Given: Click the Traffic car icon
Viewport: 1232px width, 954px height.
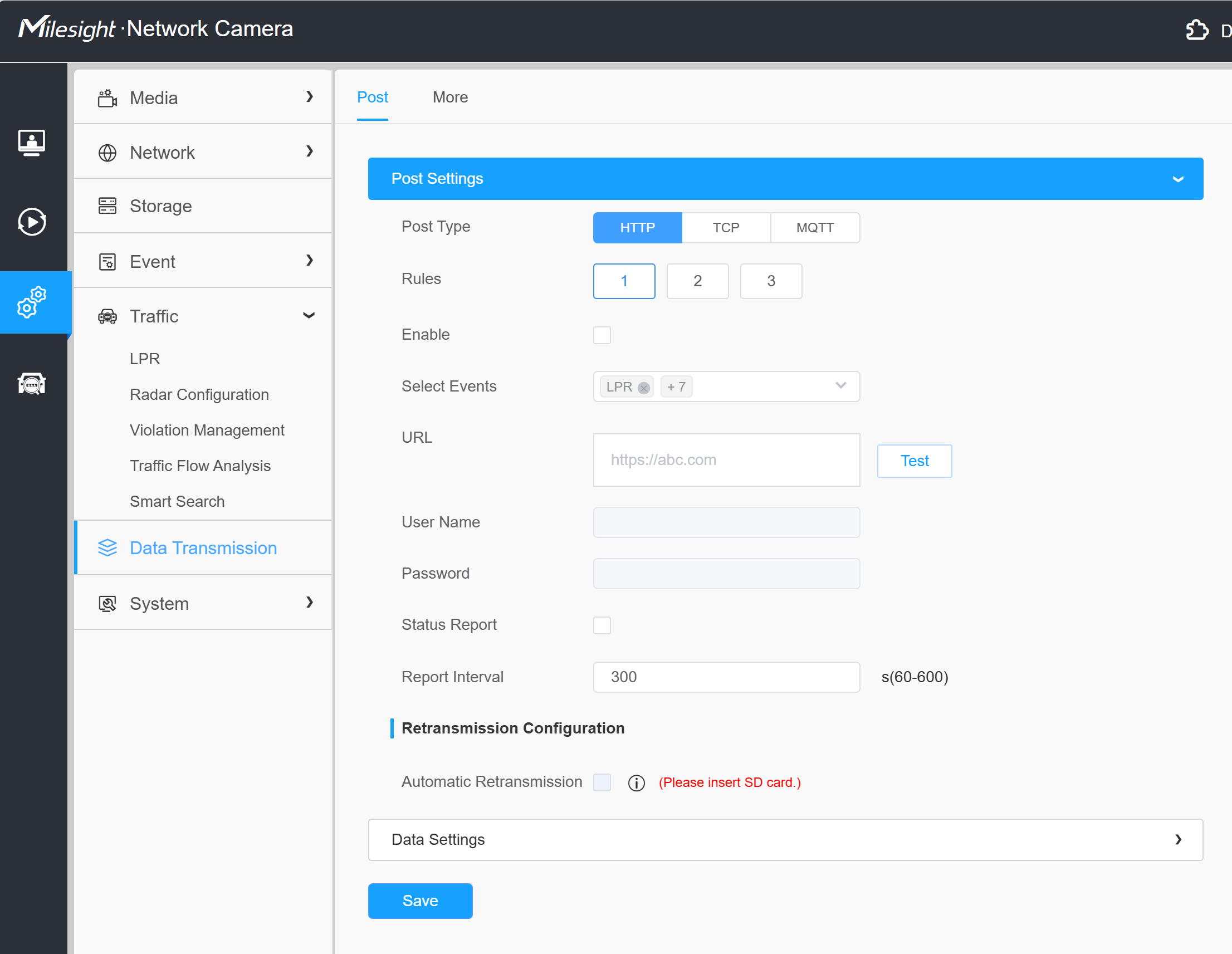Looking at the screenshot, I should pyautogui.click(x=107, y=316).
